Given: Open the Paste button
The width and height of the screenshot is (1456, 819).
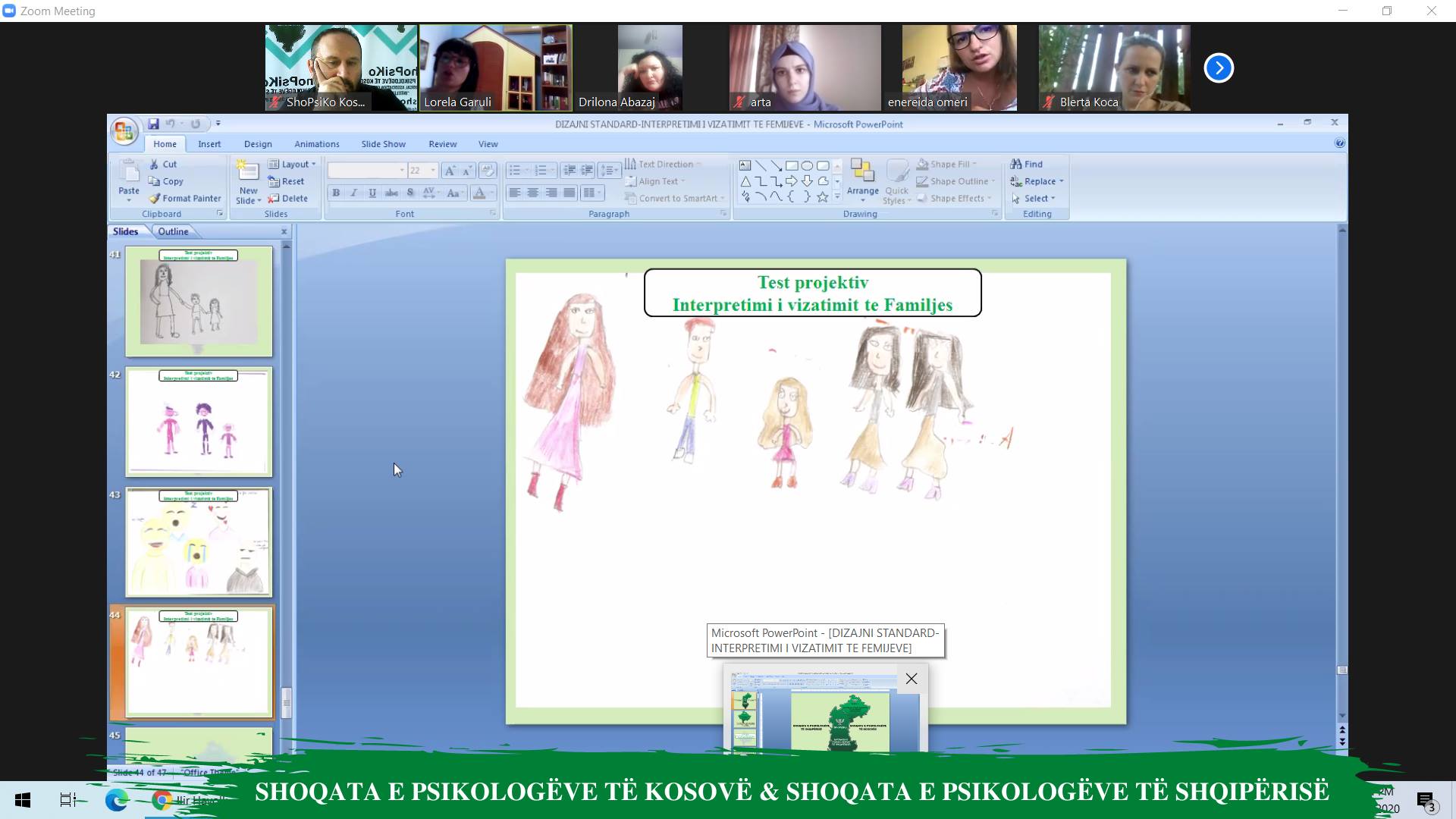Looking at the screenshot, I should 129,180.
